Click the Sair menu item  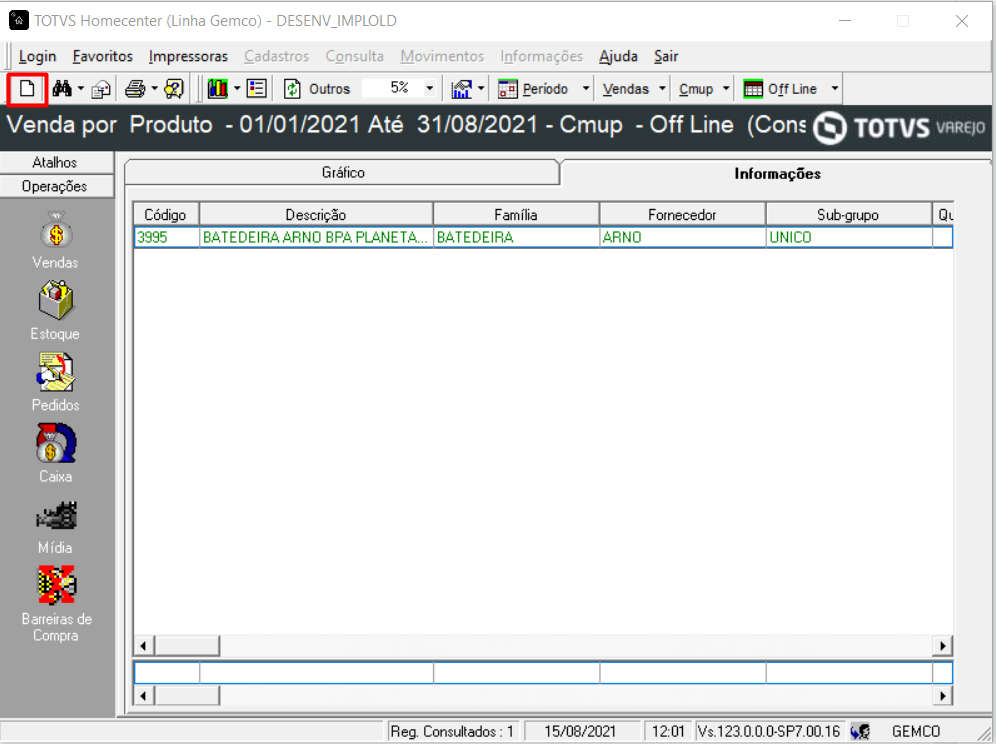pyautogui.click(x=666, y=57)
